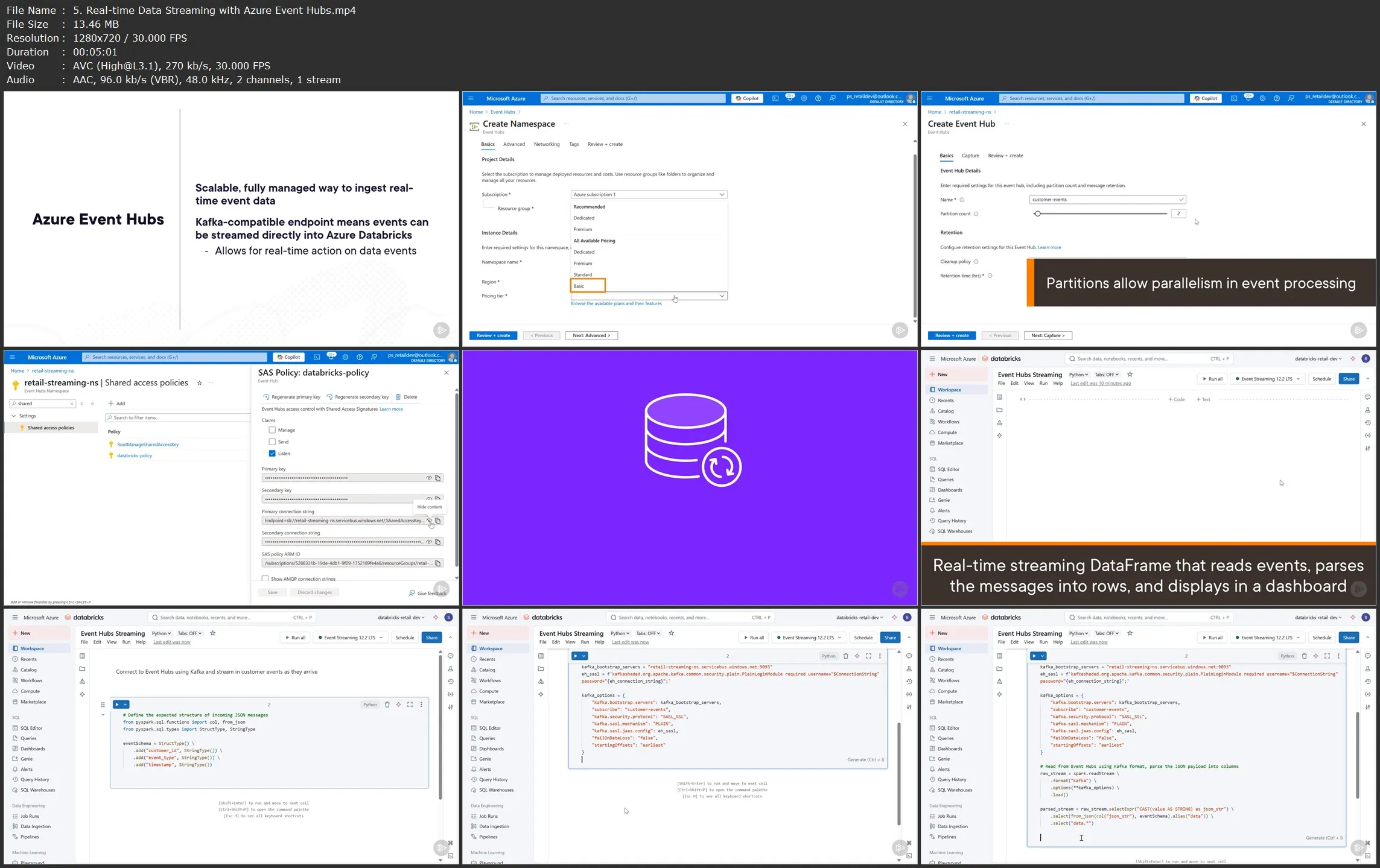Viewport: 1380px width, 868px height.
Task: Click Add in Shared access policies toolbar
Action: [x=116, y=404]
